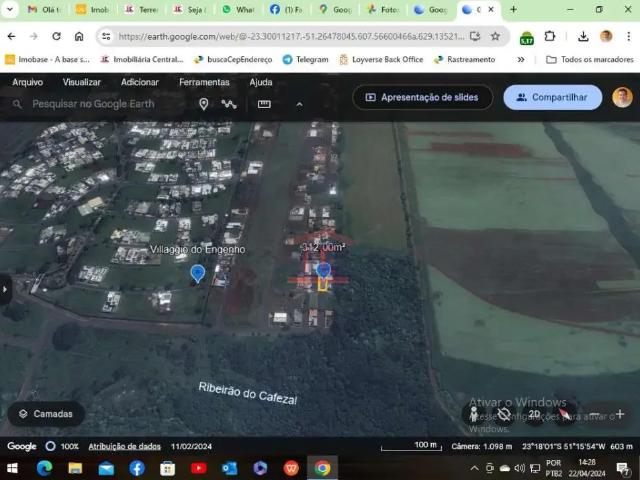Focus the Pesquisar no Google Earth field
Screen dimensions: 640x480
coord(93,104)
